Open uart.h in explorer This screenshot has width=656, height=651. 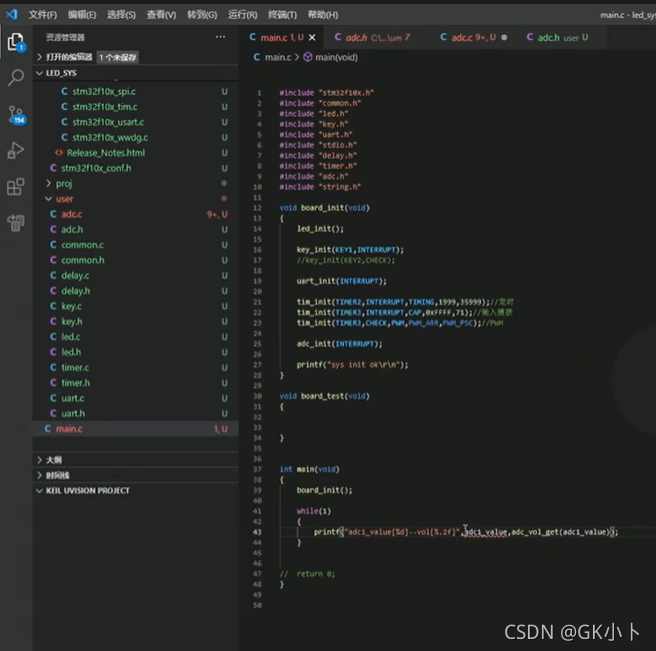136,413
